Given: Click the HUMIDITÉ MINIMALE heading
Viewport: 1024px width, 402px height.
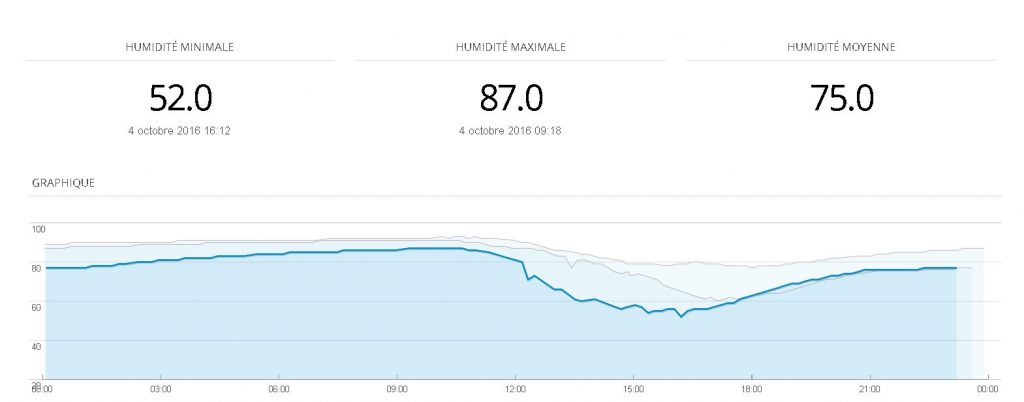Looking at the screenshot, I should (x=180, y=47).
